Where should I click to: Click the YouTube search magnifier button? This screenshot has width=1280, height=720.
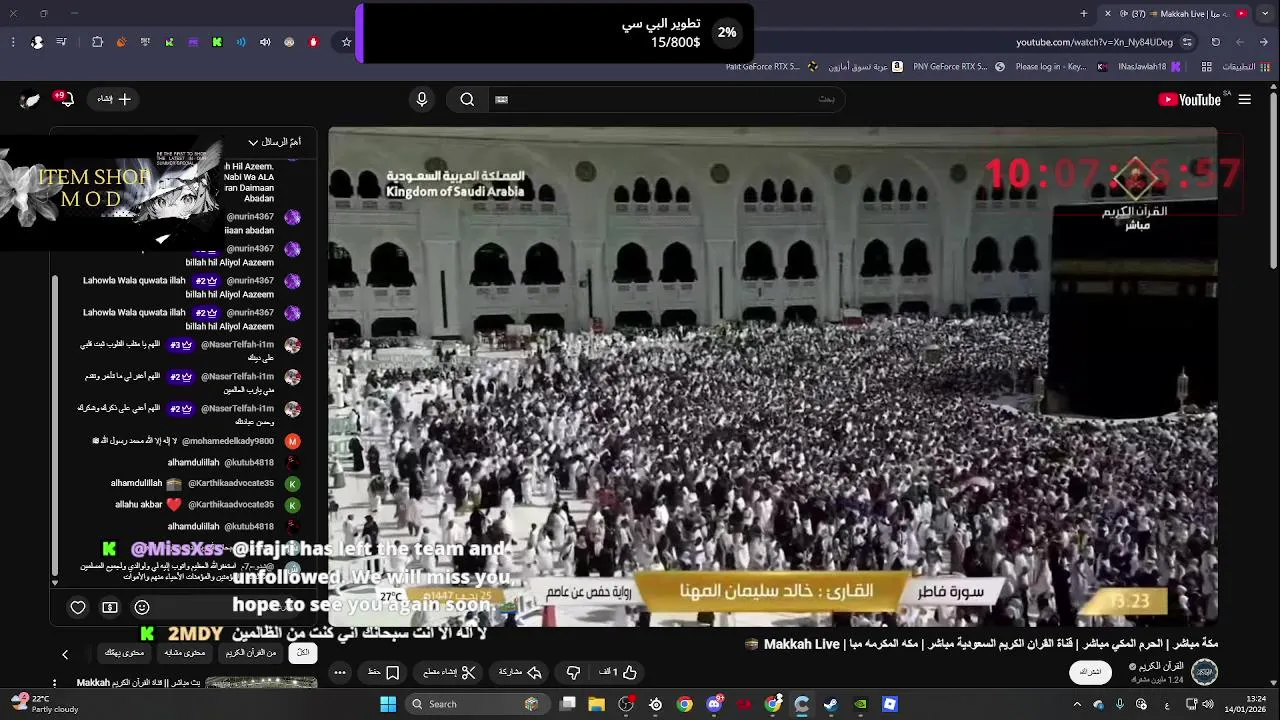point(467,99)
